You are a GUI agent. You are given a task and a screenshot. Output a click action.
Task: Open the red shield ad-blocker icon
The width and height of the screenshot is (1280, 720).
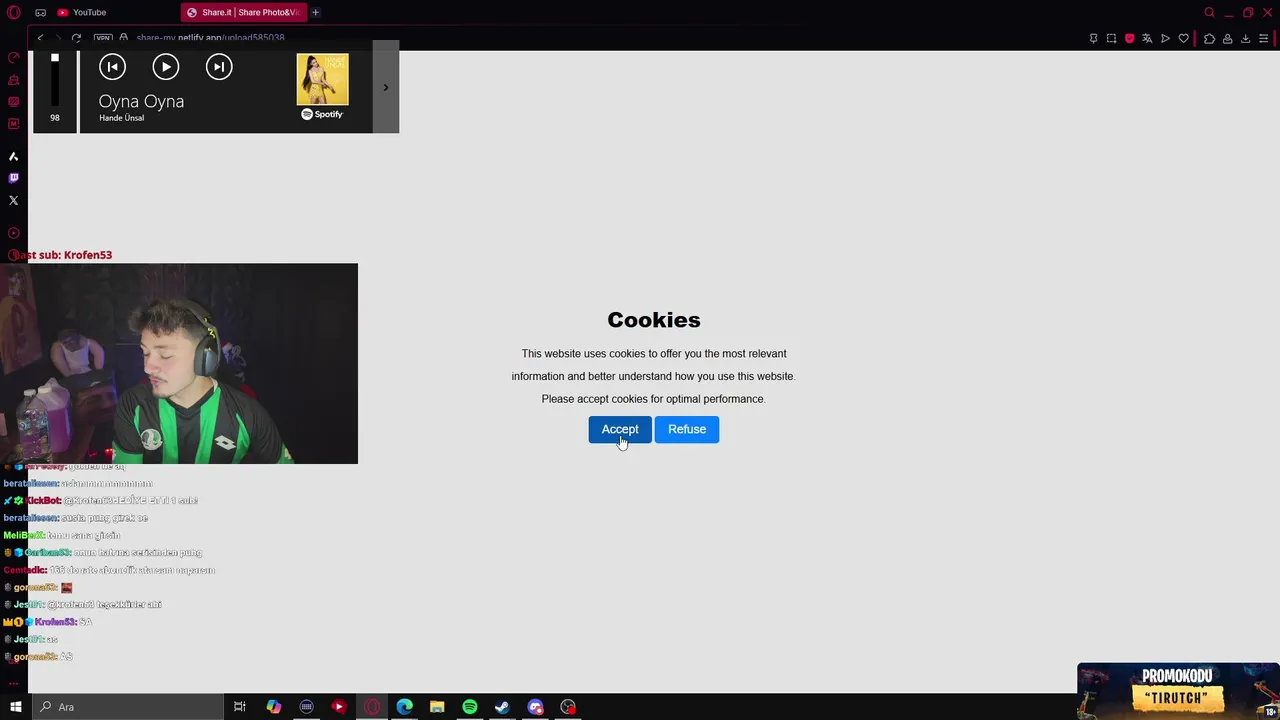1129,38
